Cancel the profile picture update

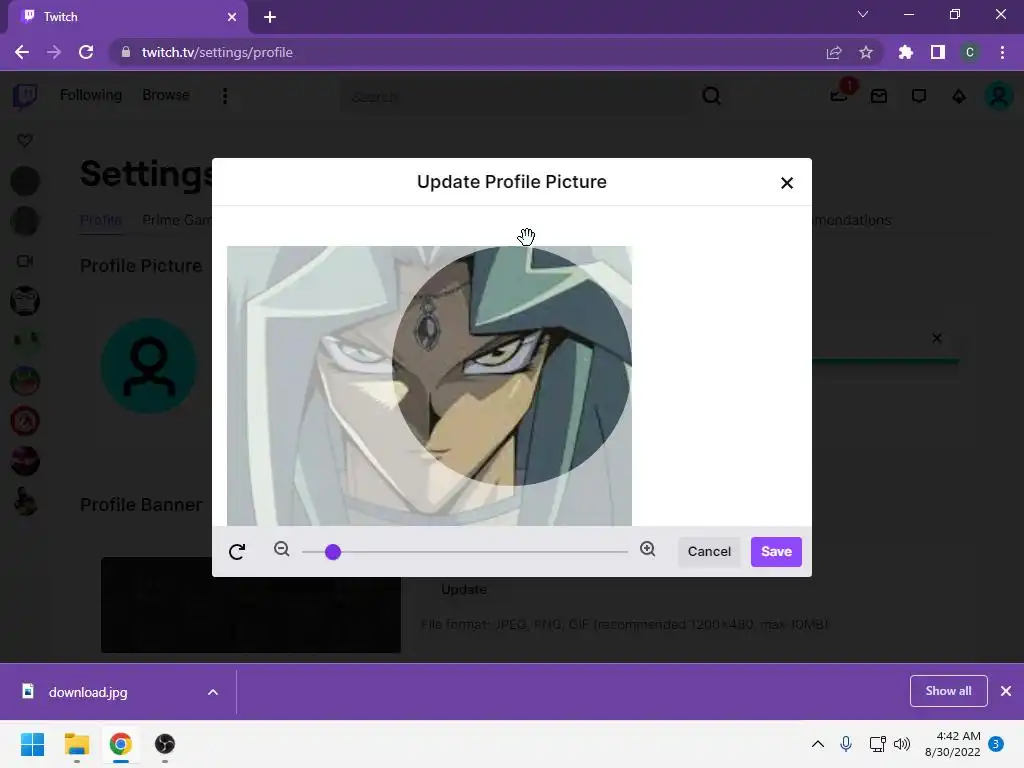click(x=709, y=552)
